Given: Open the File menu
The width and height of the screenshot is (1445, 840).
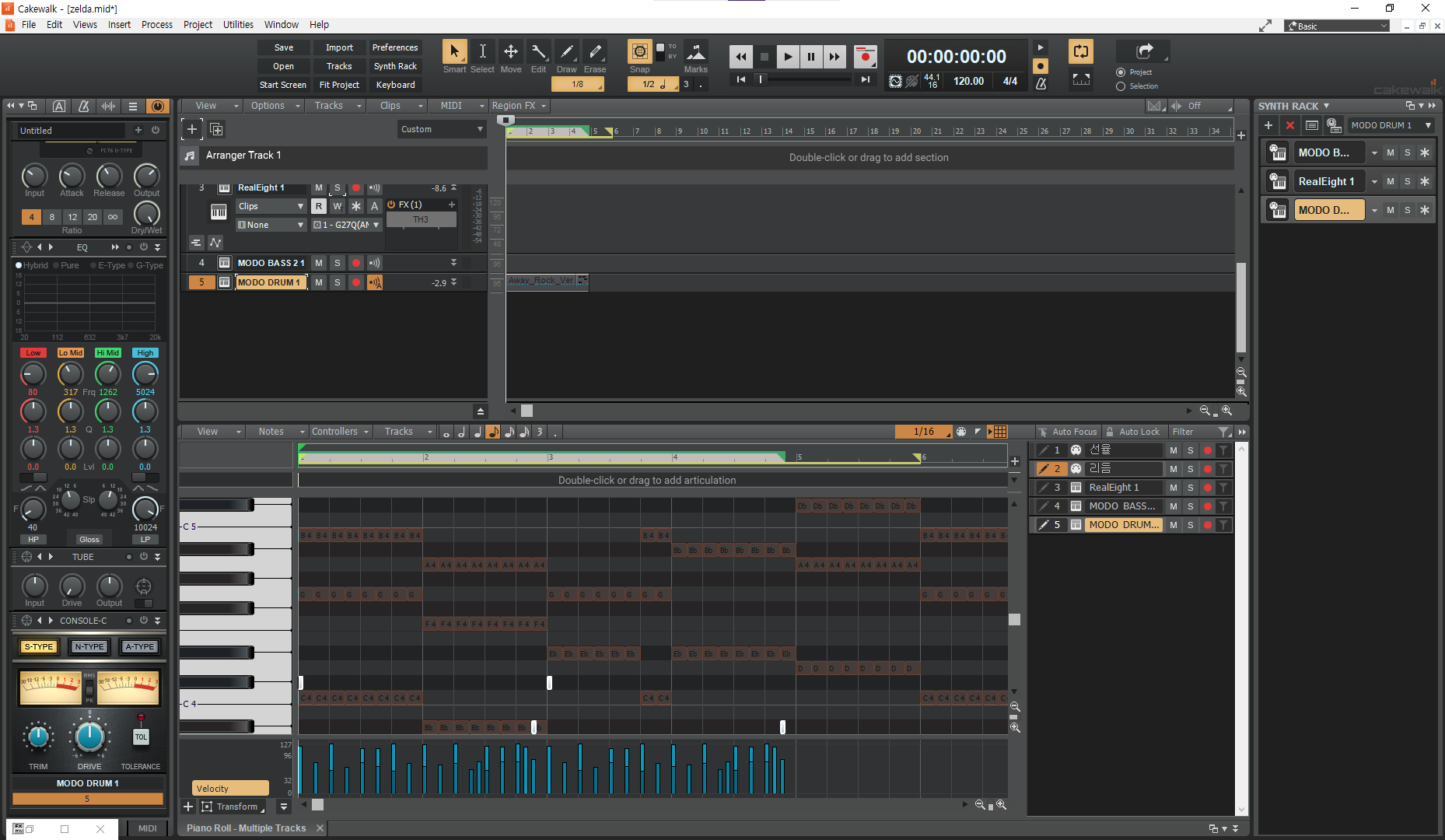Looking at the screenshot, I should tap(29, 25).
